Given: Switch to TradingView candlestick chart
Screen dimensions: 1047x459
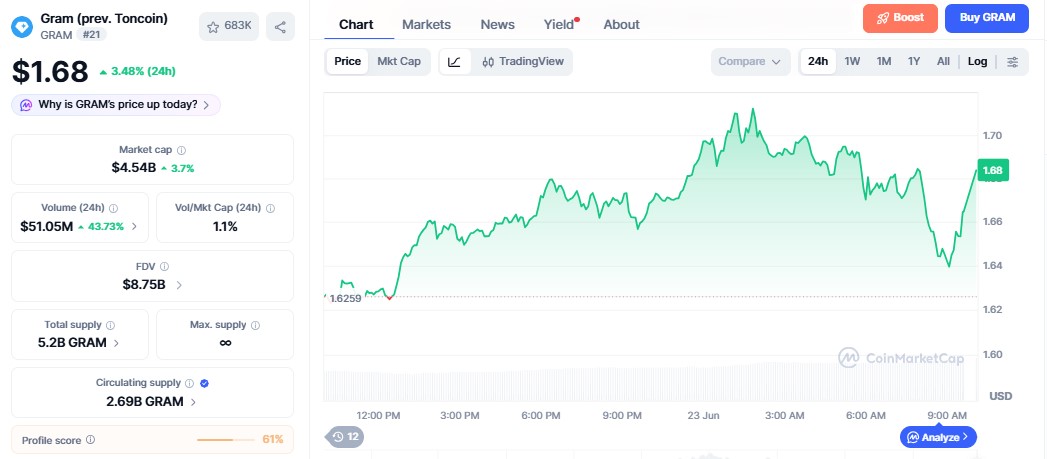Looking at the screenshot, I should (x=522, y=61).
